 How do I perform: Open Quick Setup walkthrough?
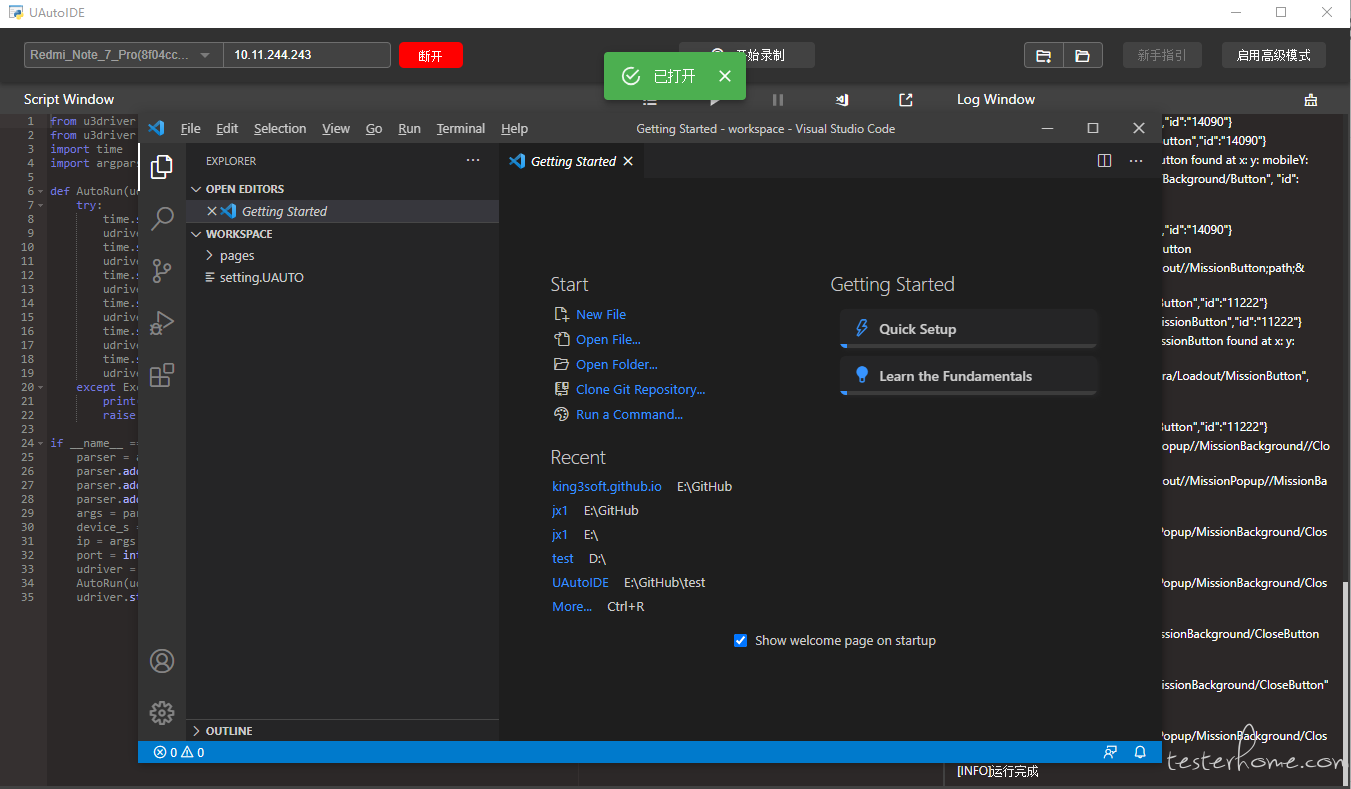coord(968,329)
